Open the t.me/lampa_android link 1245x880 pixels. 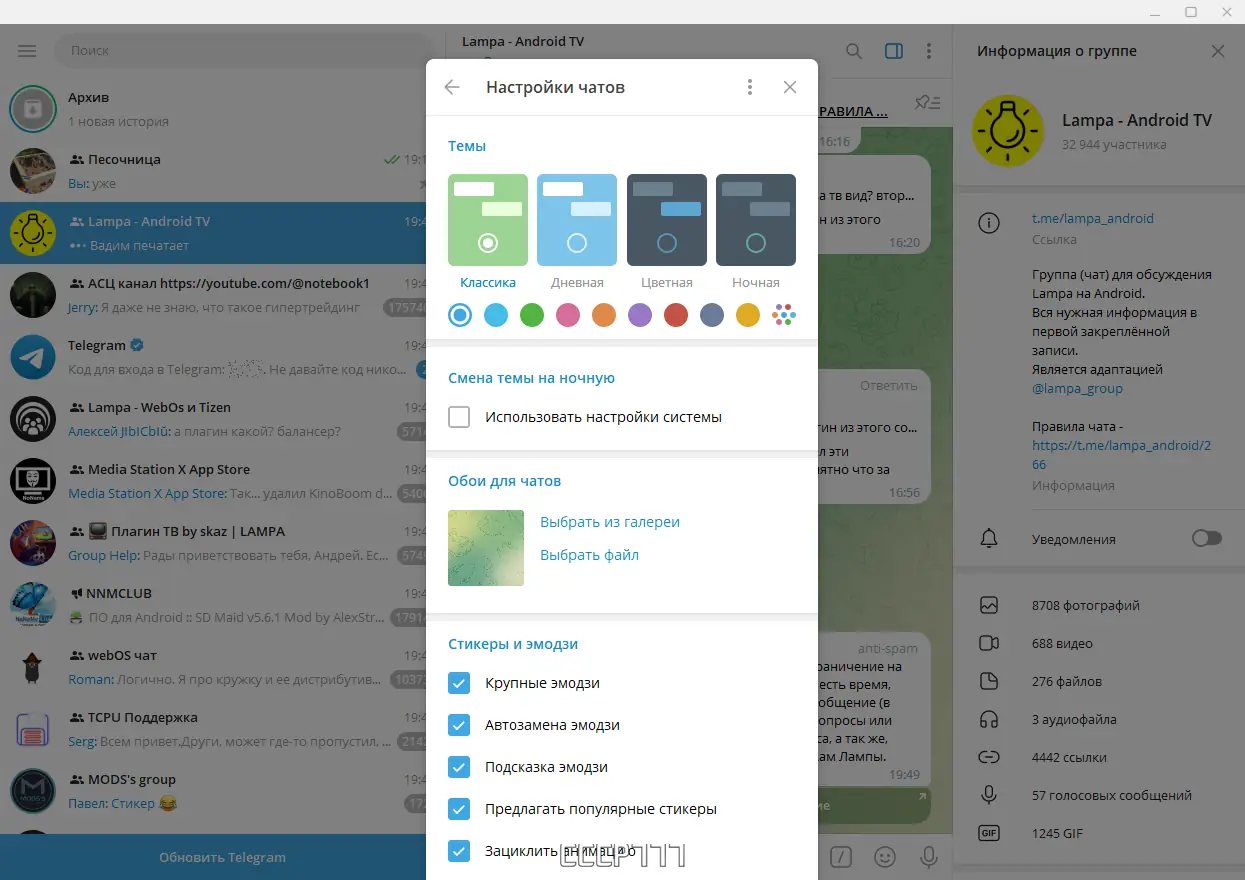(x=1093, y=218)
